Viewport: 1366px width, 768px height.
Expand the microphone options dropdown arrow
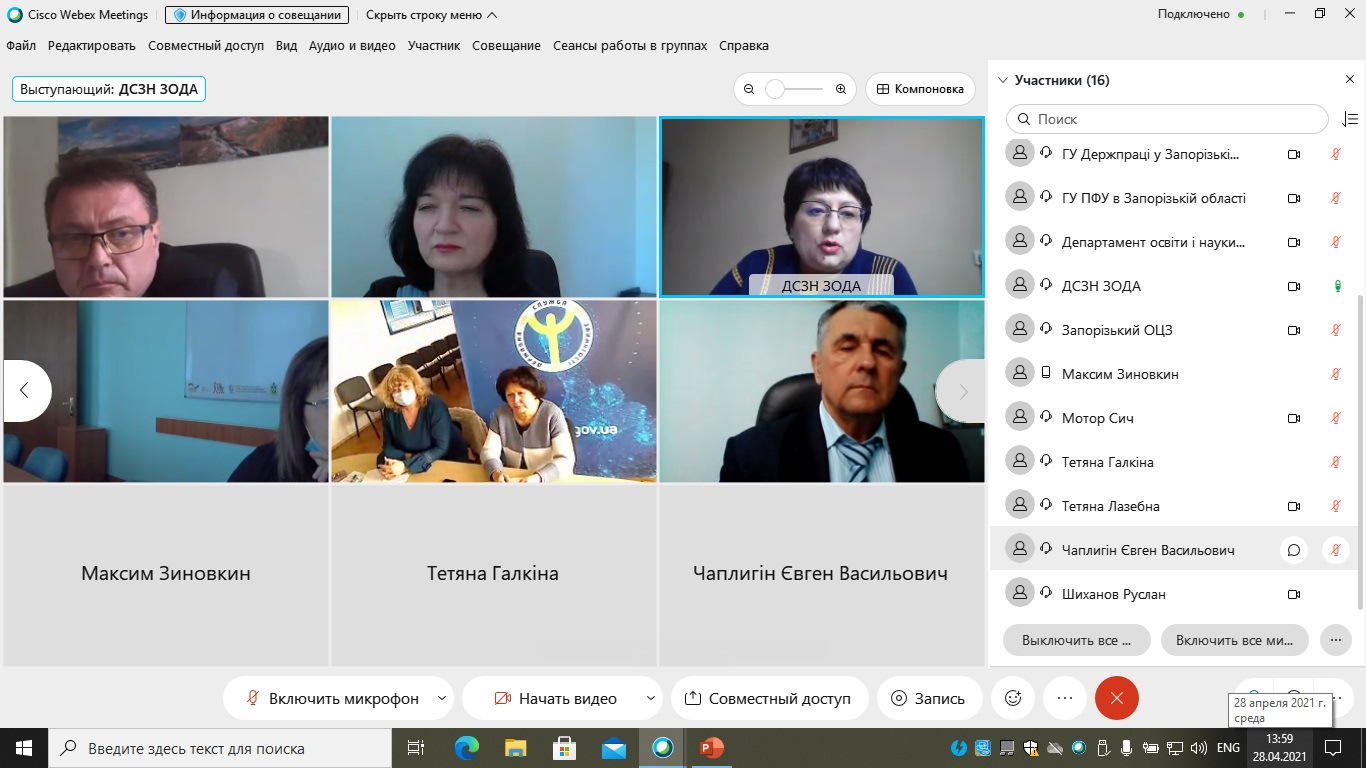pyautogui.click(x=442, y=698)
